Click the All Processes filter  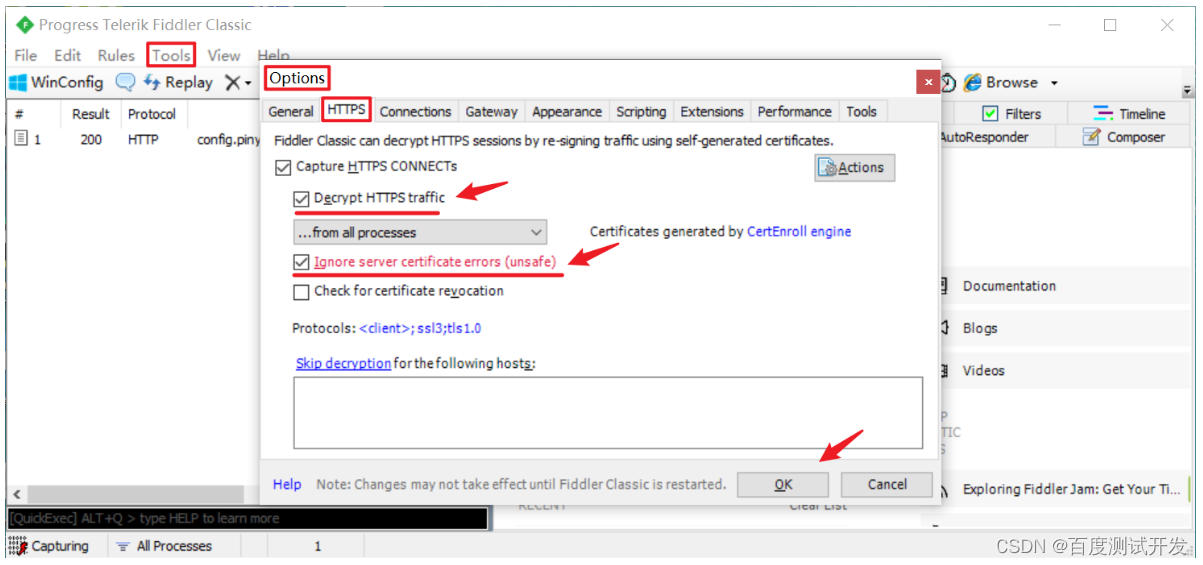[x=163, y=546]
